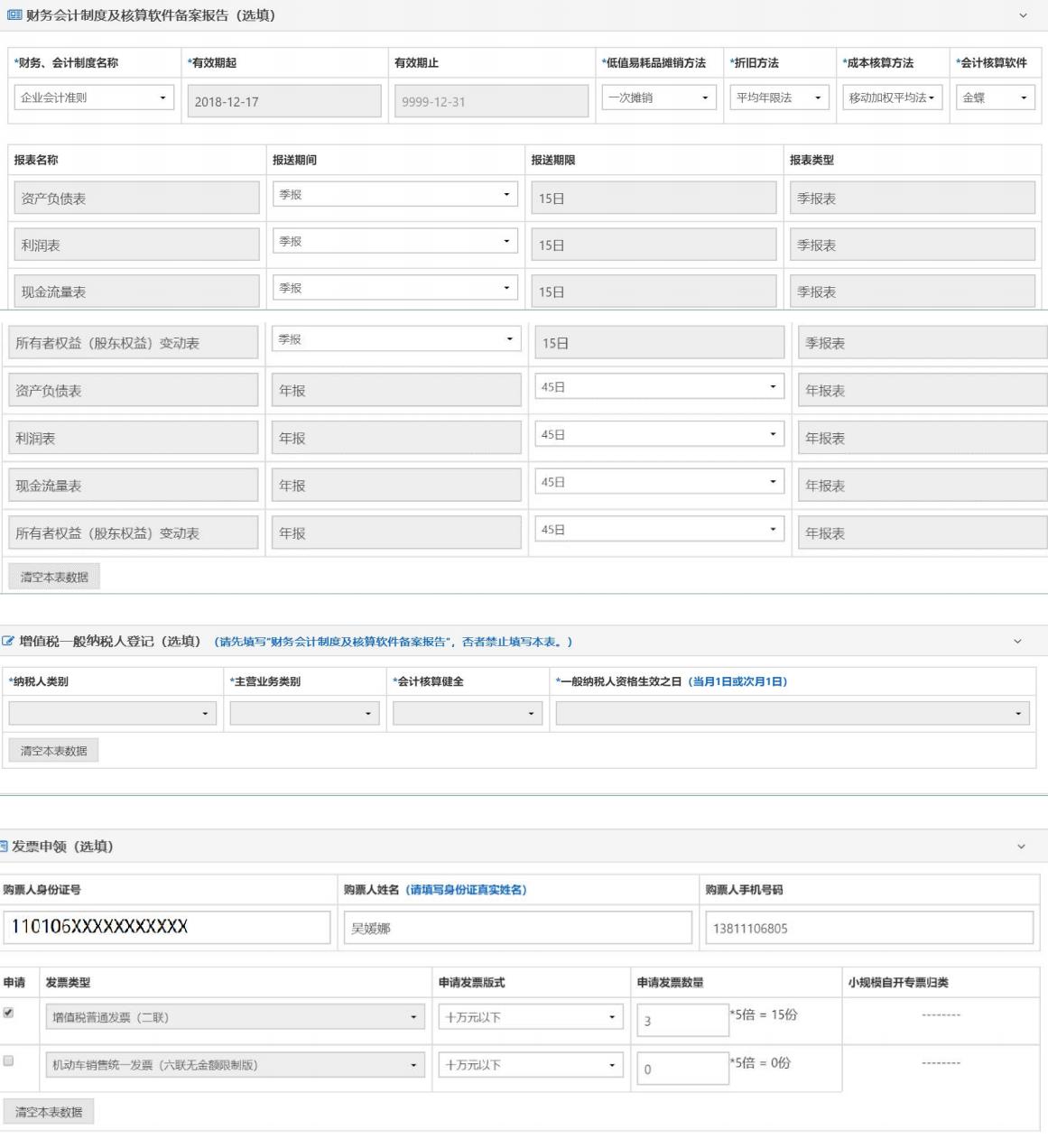Open the 金蝶 accounting software dropdown
This screenshot has height=1148, width=1048.
tap(995, 97)
